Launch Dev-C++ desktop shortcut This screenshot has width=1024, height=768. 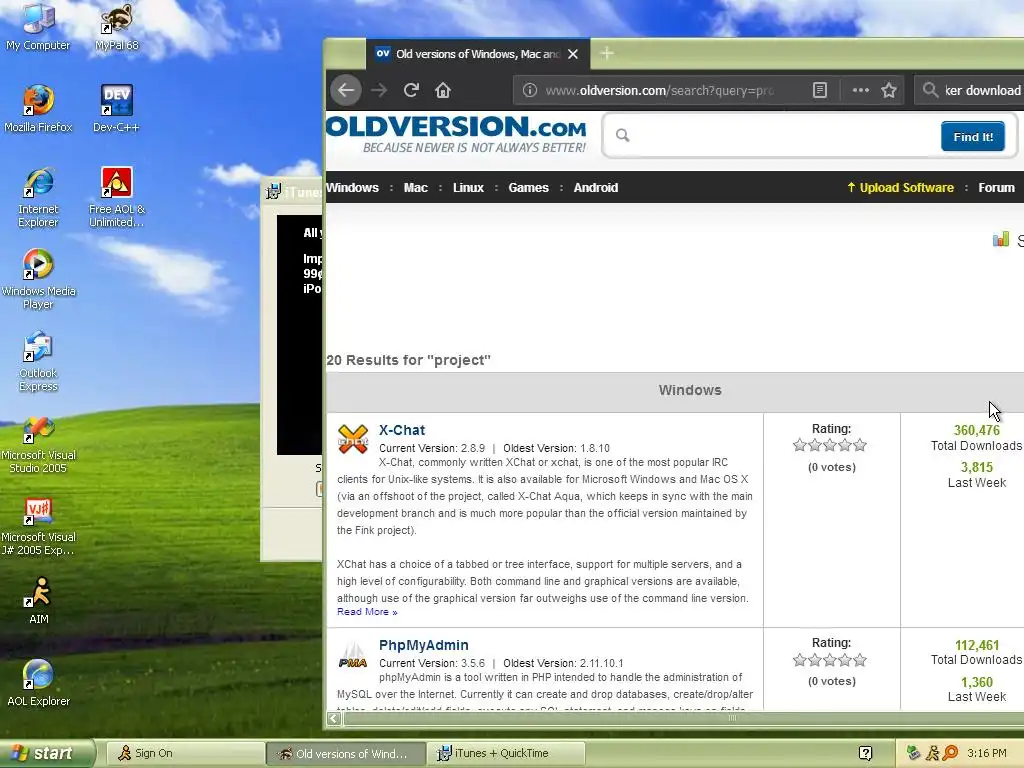[x=116, y=108]
